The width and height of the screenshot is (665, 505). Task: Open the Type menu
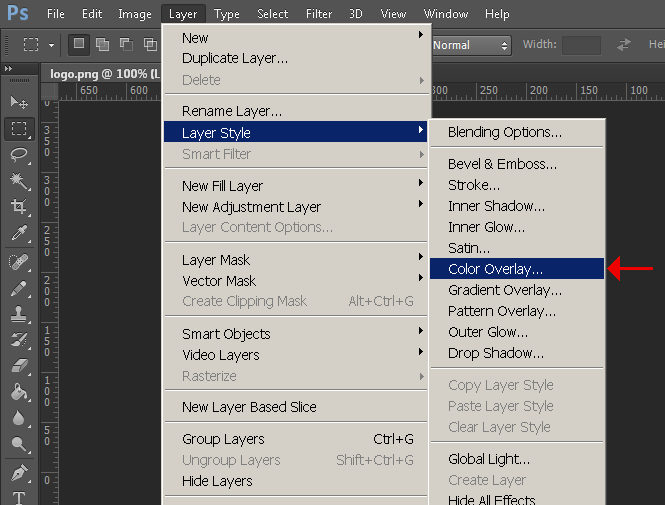[226, 14]
